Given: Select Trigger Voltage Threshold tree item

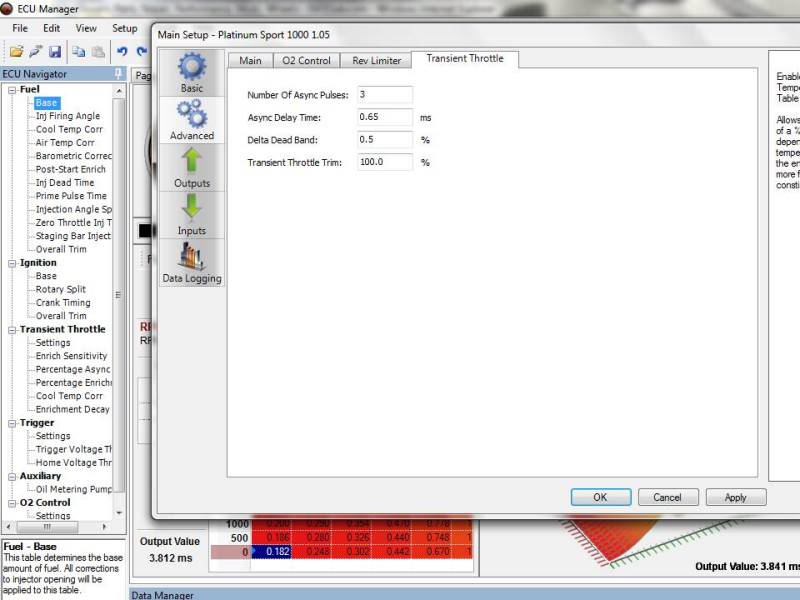Looking at the screenshot, I should [x=73, y=449].
